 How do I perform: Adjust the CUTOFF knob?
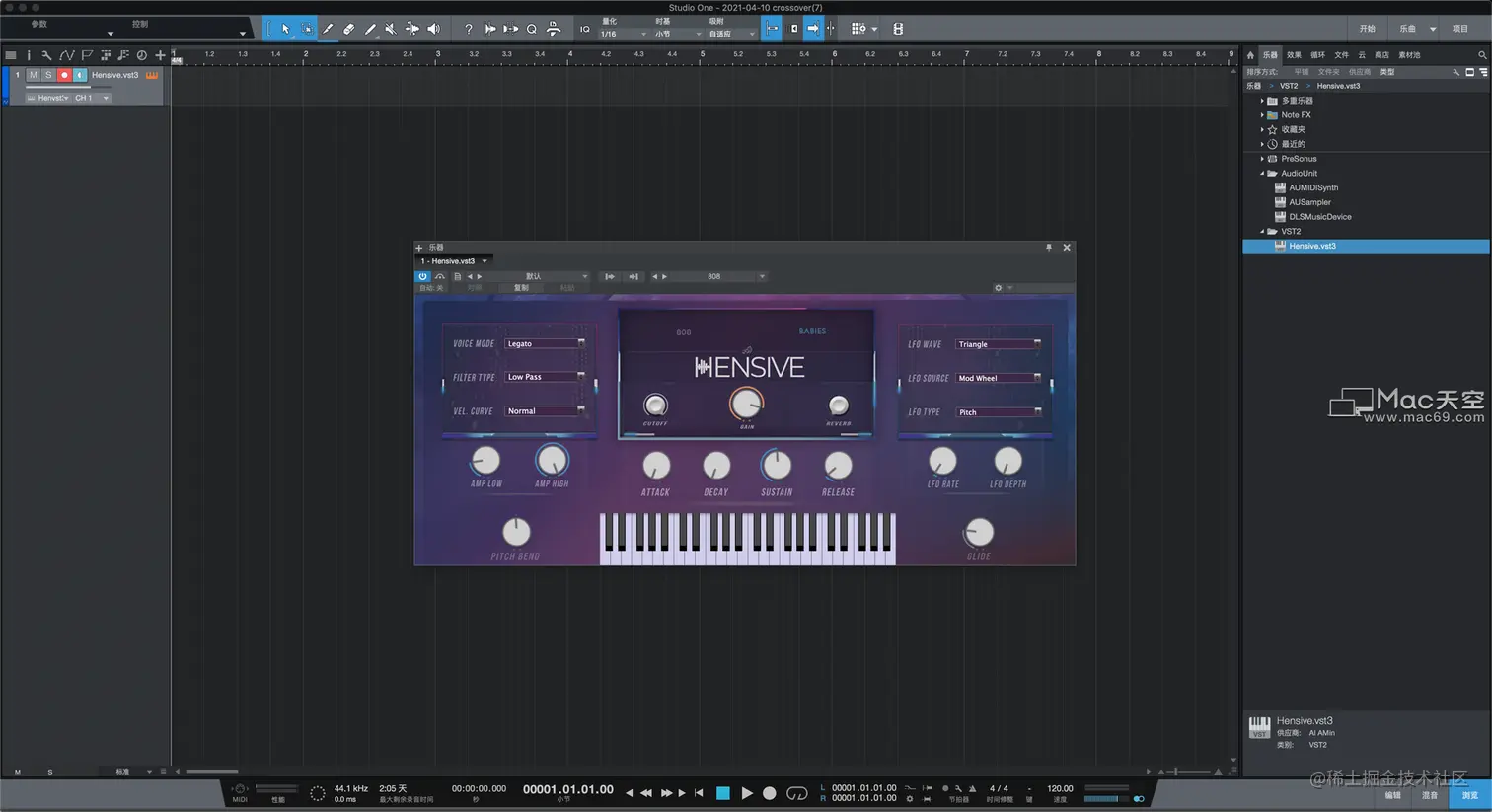pos(655,405)
